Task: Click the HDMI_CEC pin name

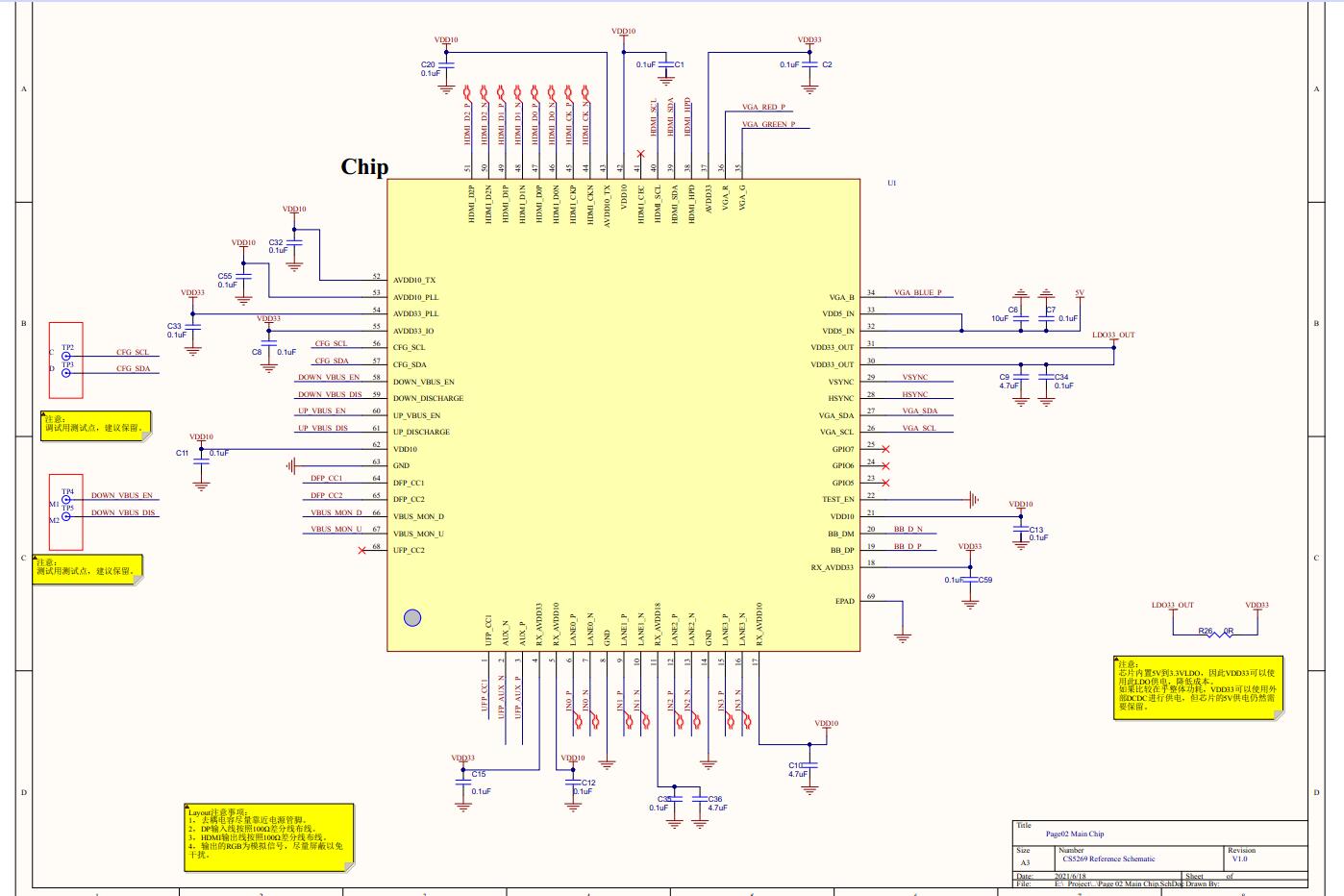Action: pyautogui.click(x=642, y=206)
